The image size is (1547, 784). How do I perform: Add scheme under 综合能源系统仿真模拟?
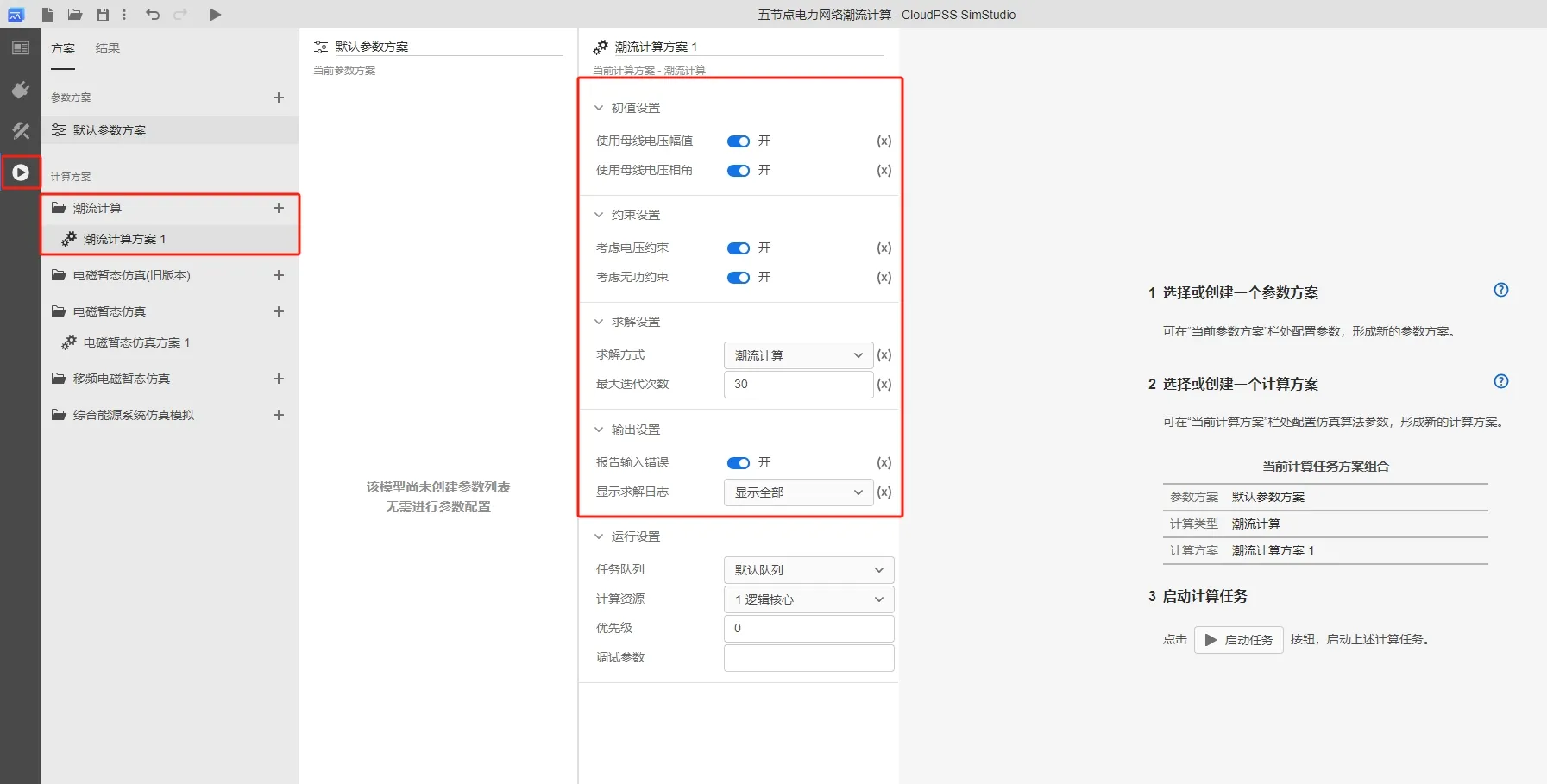point(279,415)
